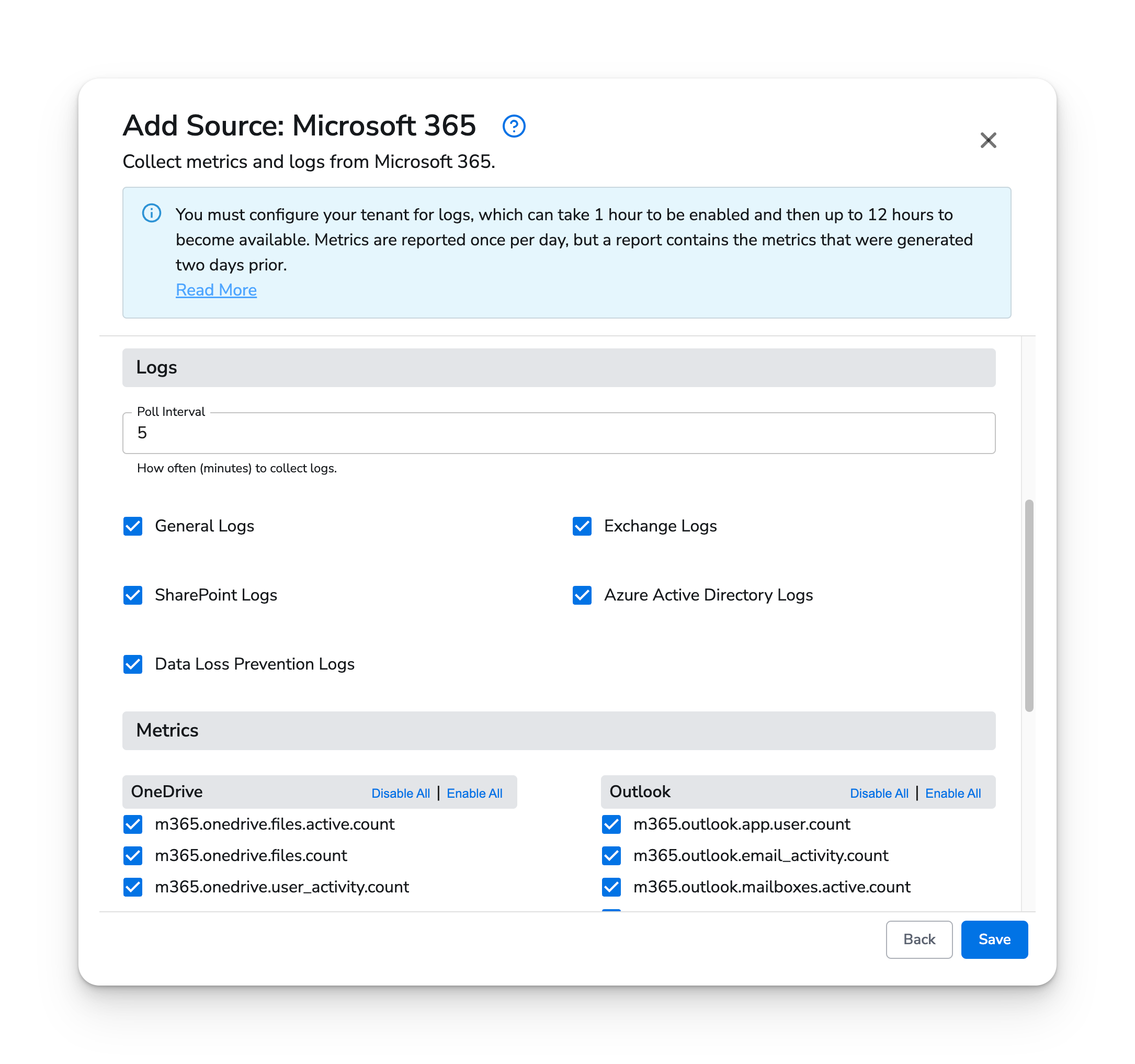Open the Read More link
The width and height of the screenshot is (1135, 1064).
tap(217, 290)
